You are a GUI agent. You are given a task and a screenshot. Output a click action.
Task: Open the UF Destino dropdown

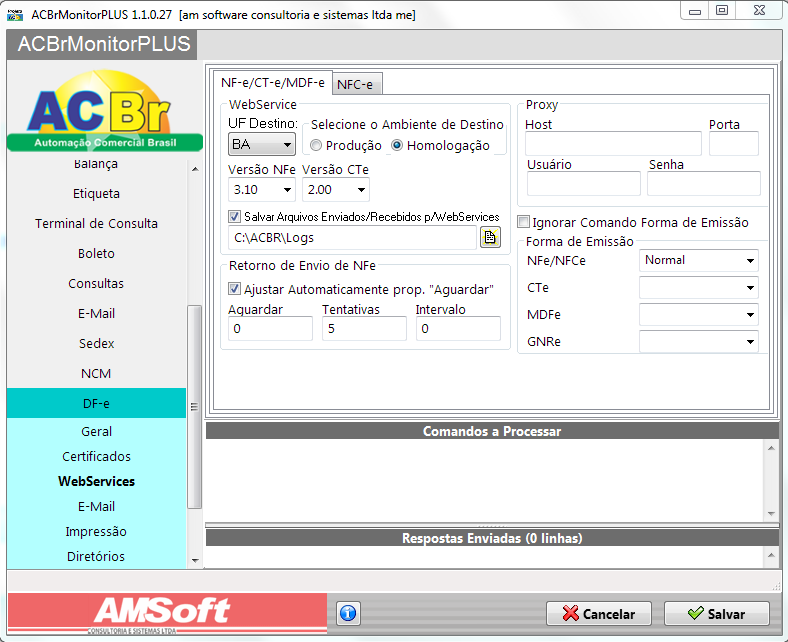coord(262,144)
